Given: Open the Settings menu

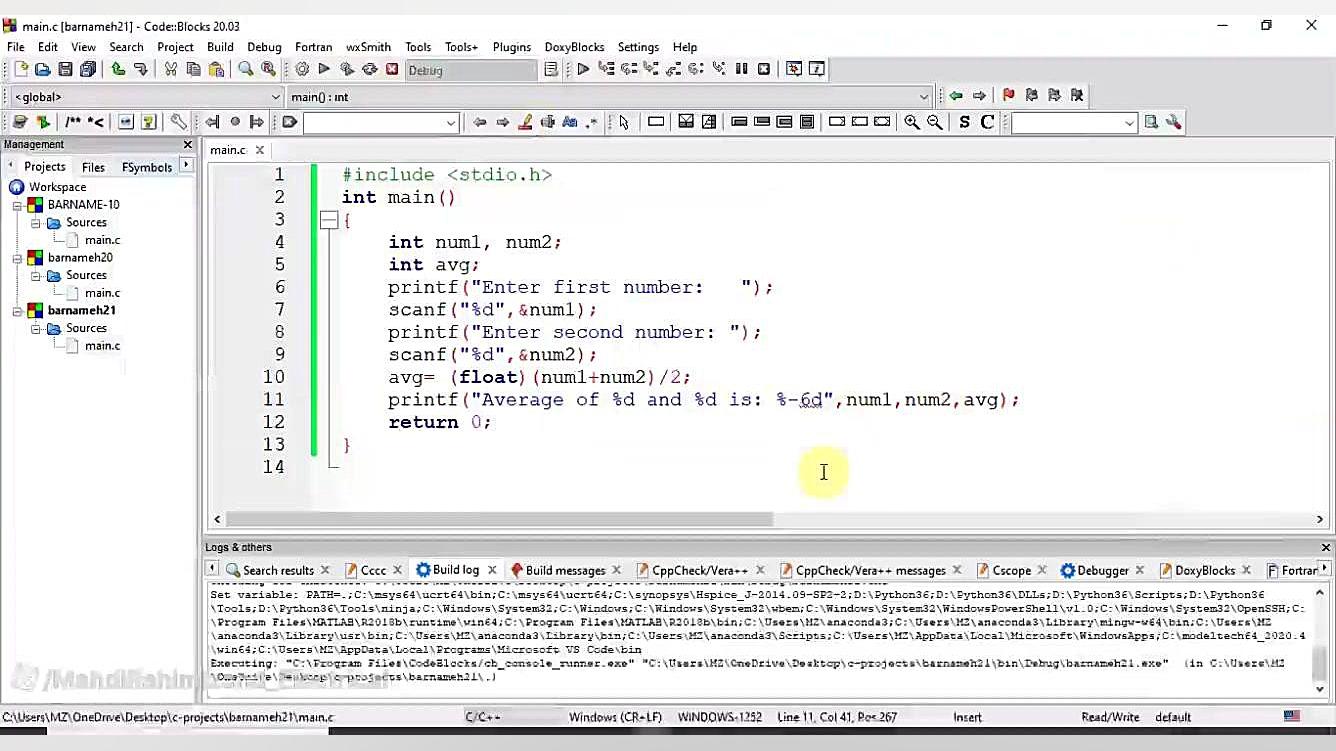Looking at the screenshot, I should (x=638, y=47).
